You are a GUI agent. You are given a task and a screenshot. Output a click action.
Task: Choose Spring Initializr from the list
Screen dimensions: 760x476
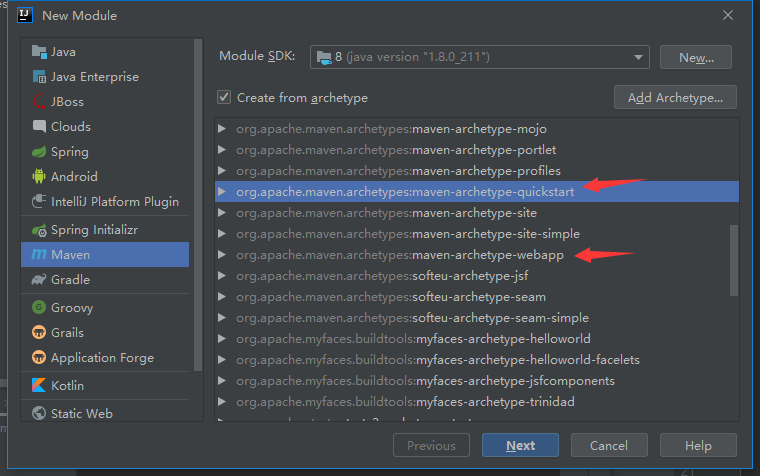[96, 230]
